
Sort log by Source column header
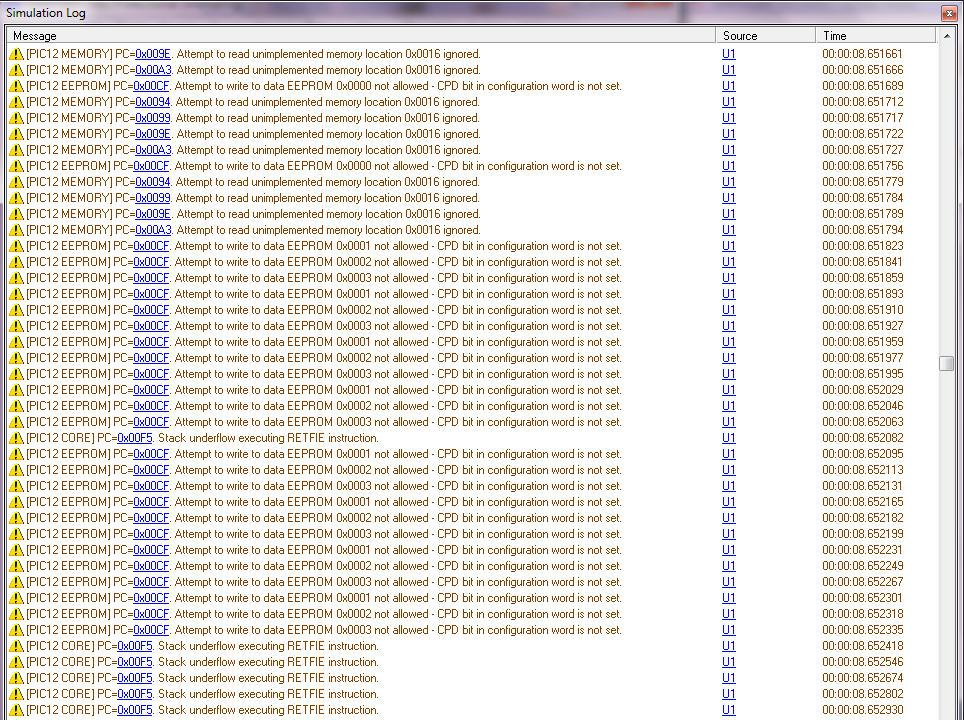click(x=766, y=36)
